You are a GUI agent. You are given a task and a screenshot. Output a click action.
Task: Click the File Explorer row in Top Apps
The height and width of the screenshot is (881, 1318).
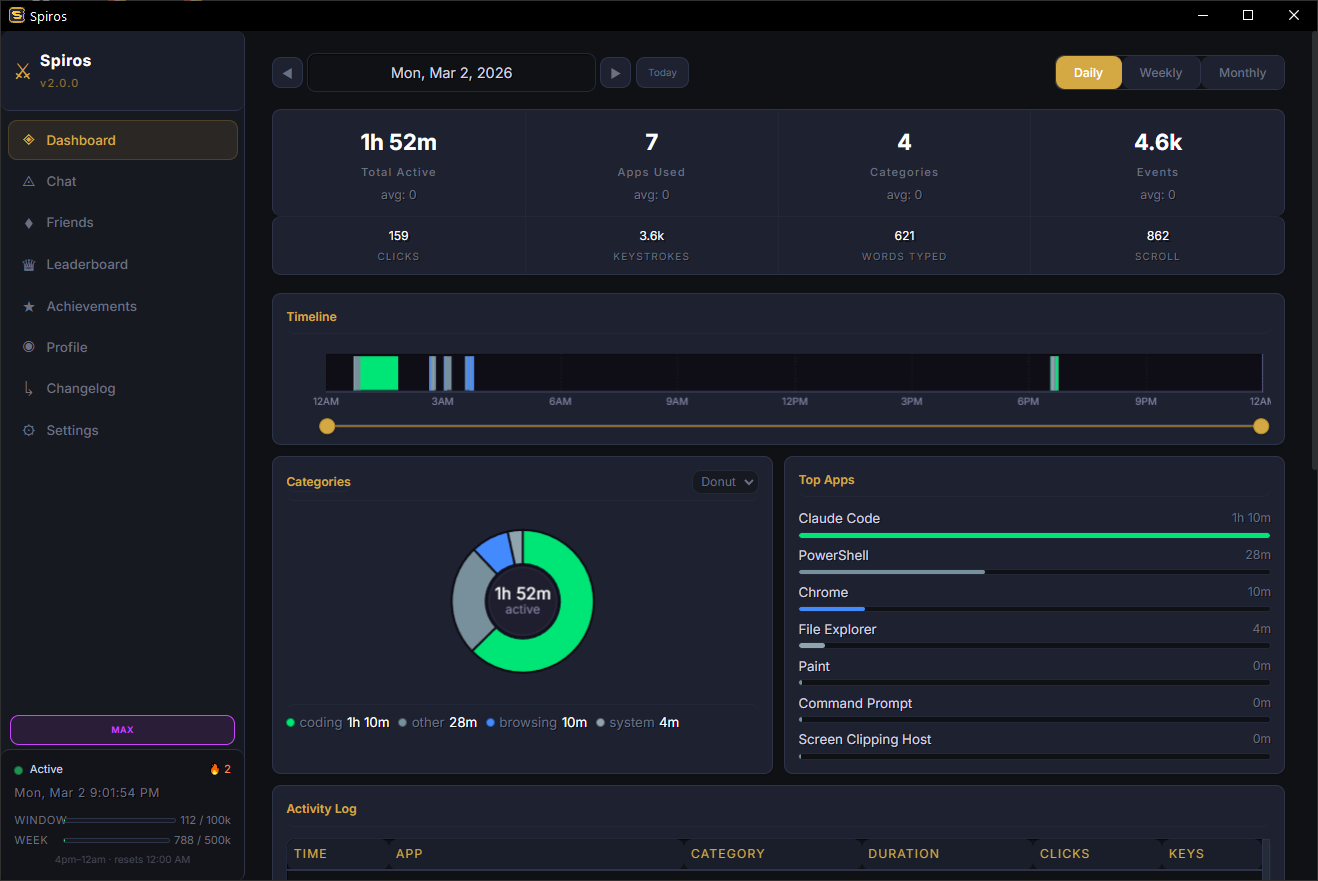pyautogui.click(x=1034, y=635)
